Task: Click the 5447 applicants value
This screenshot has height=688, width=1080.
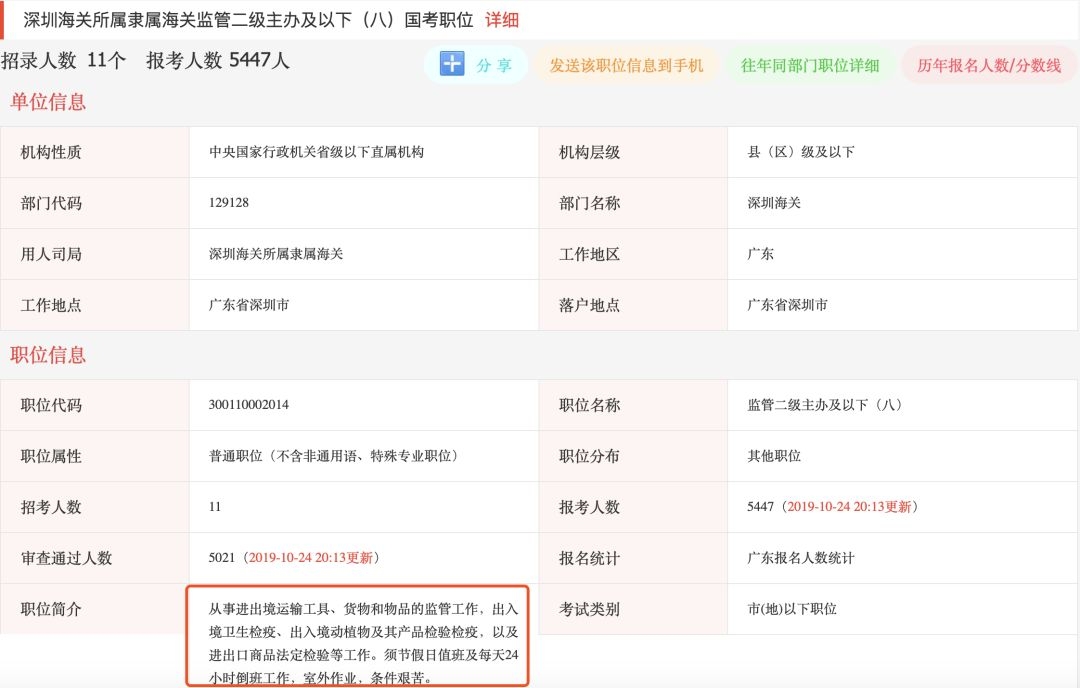Action: click(760, 507)
